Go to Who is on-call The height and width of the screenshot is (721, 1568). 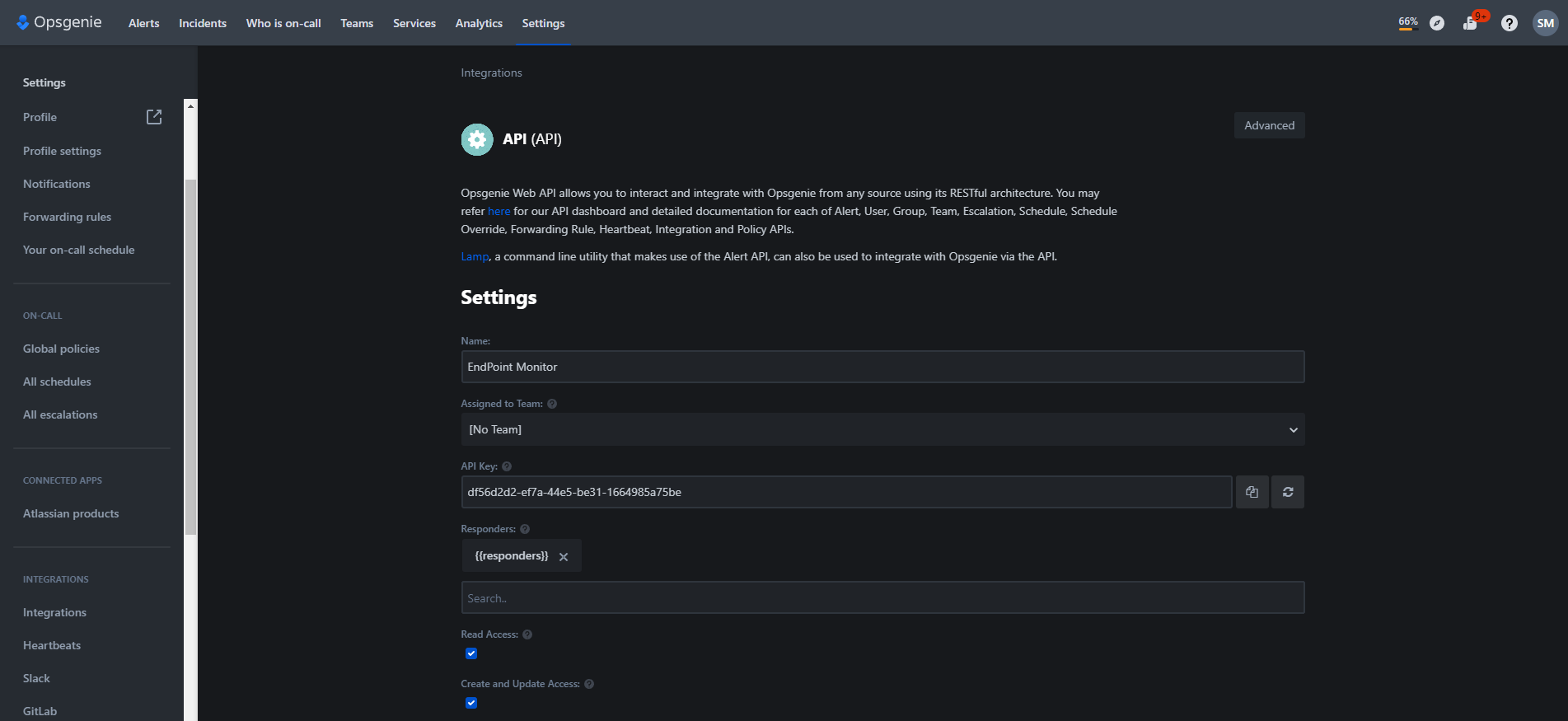[283, 23]
